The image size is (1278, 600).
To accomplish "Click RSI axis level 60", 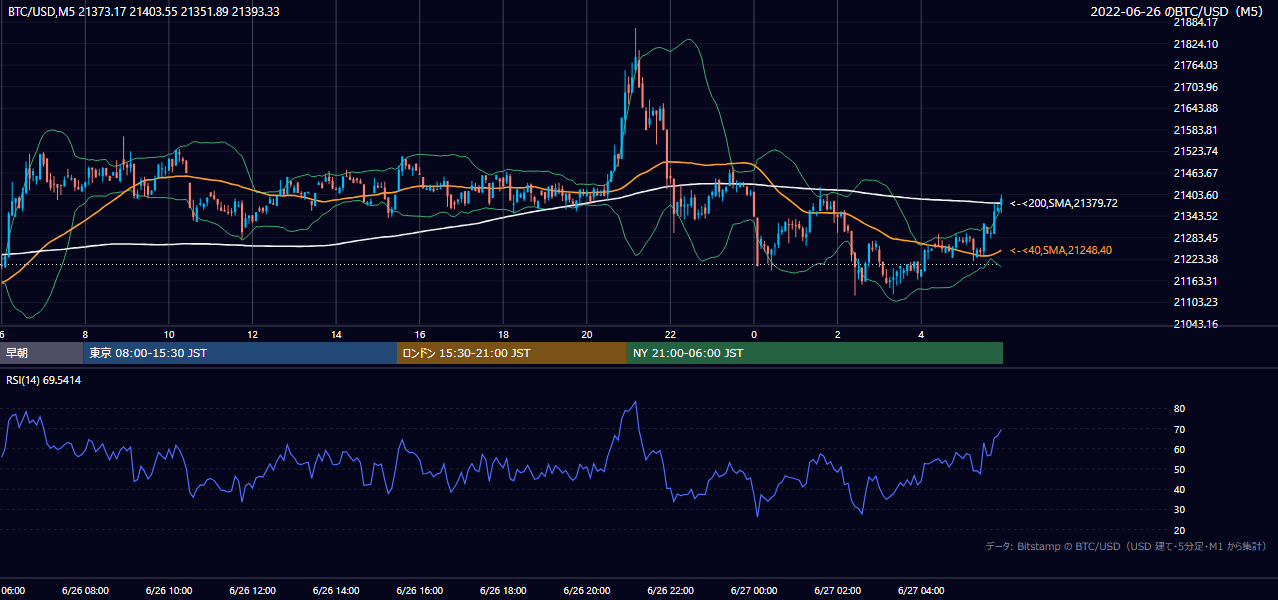I will tap(1179, 449).
